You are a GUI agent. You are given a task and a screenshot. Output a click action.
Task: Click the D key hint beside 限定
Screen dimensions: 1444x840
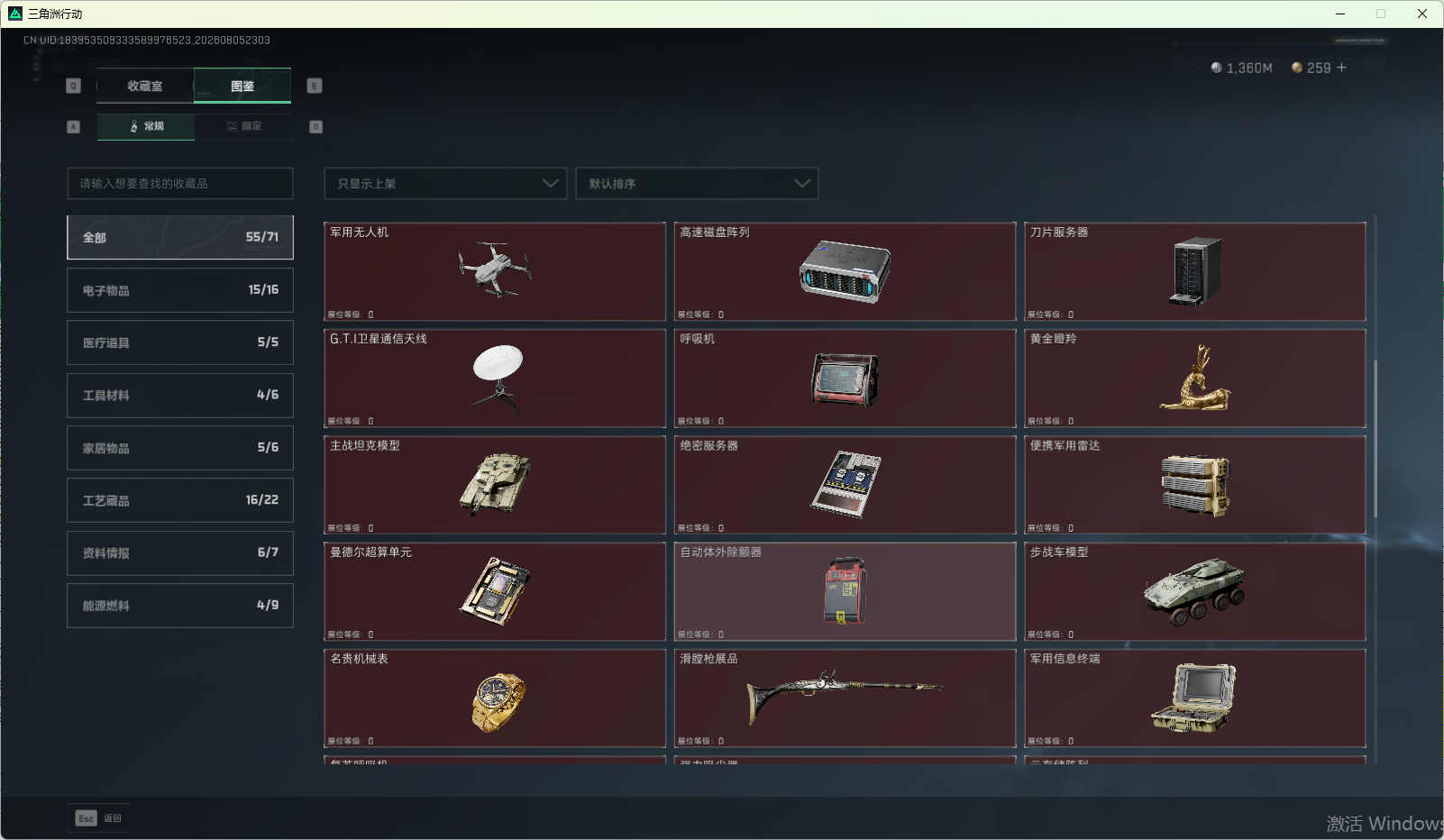click(x=315, y=127)
